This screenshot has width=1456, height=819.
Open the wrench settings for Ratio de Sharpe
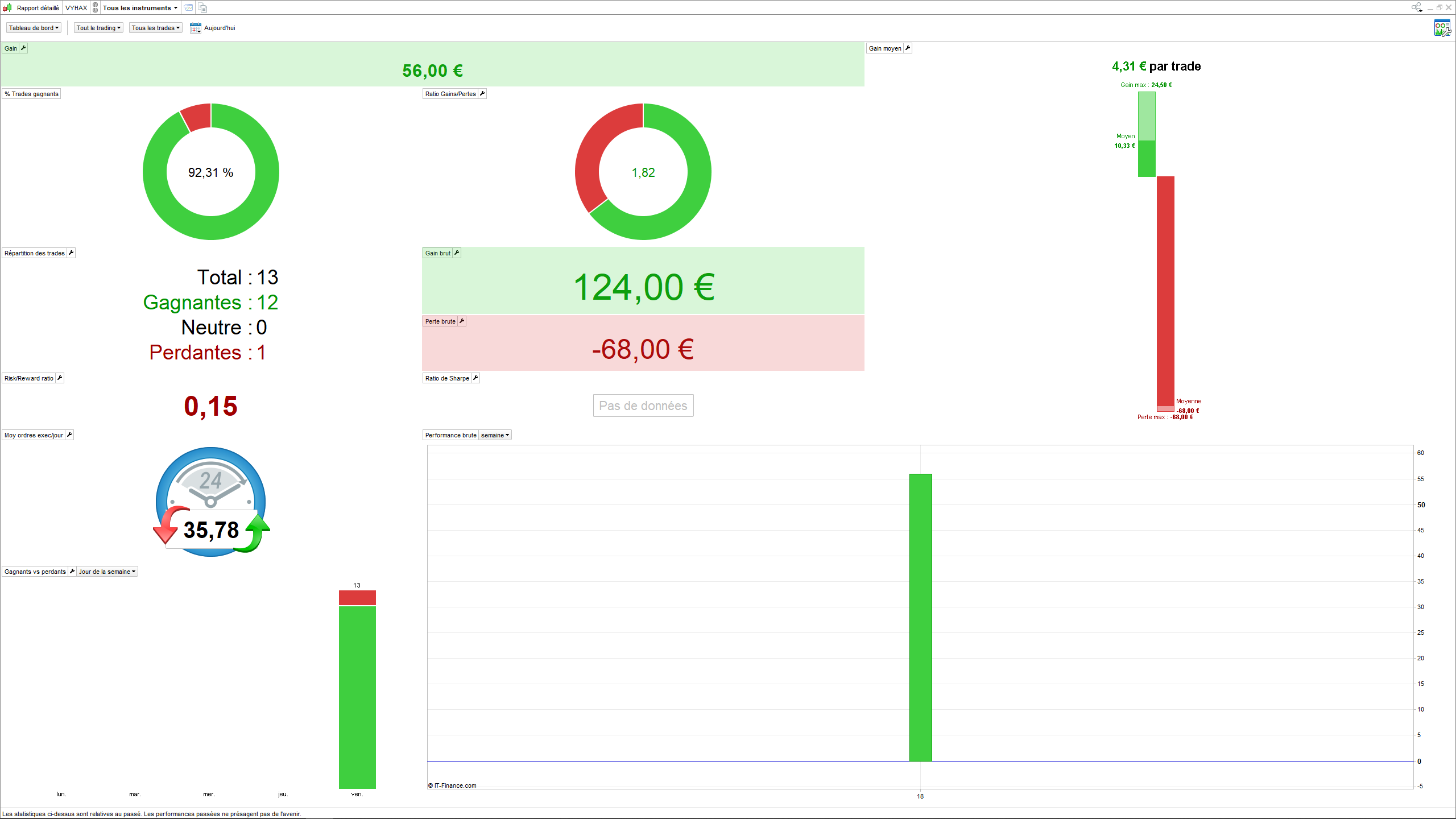tap(475, 378)
